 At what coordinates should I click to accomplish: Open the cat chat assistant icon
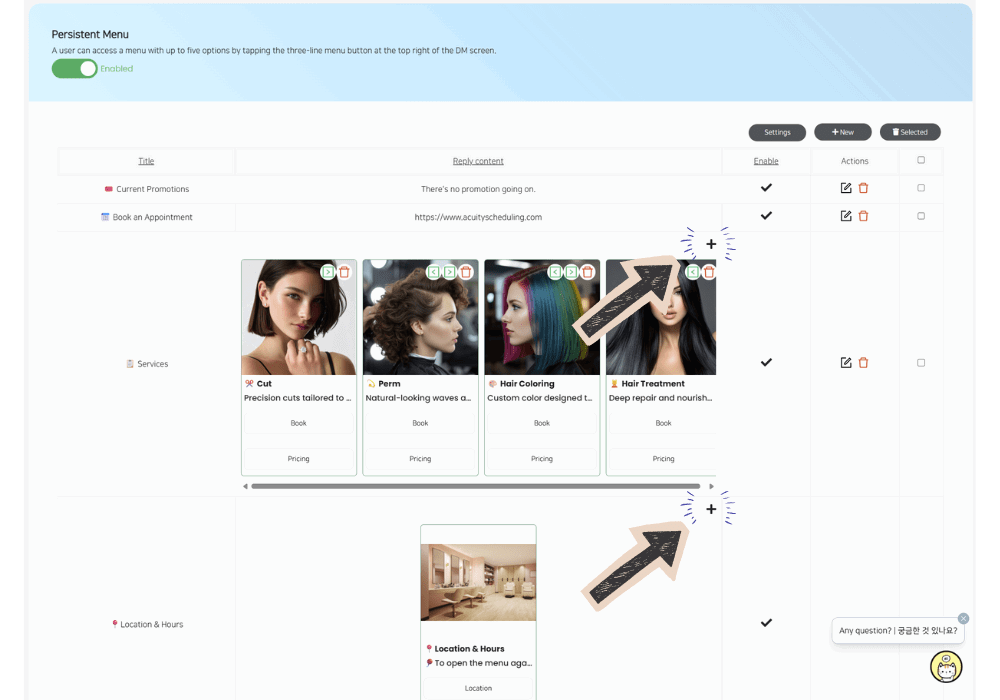click(946, 667)
